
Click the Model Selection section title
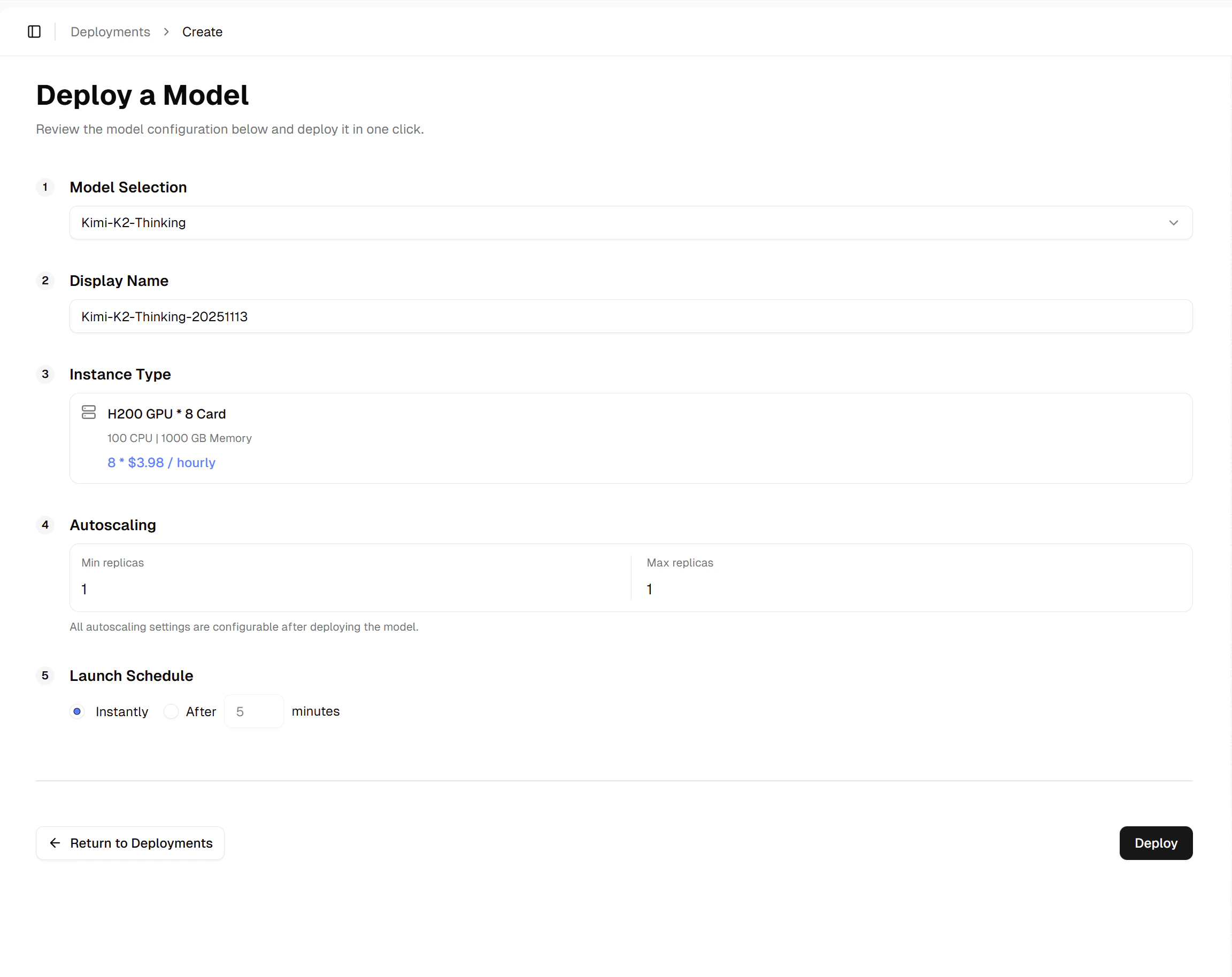[128, 187]
